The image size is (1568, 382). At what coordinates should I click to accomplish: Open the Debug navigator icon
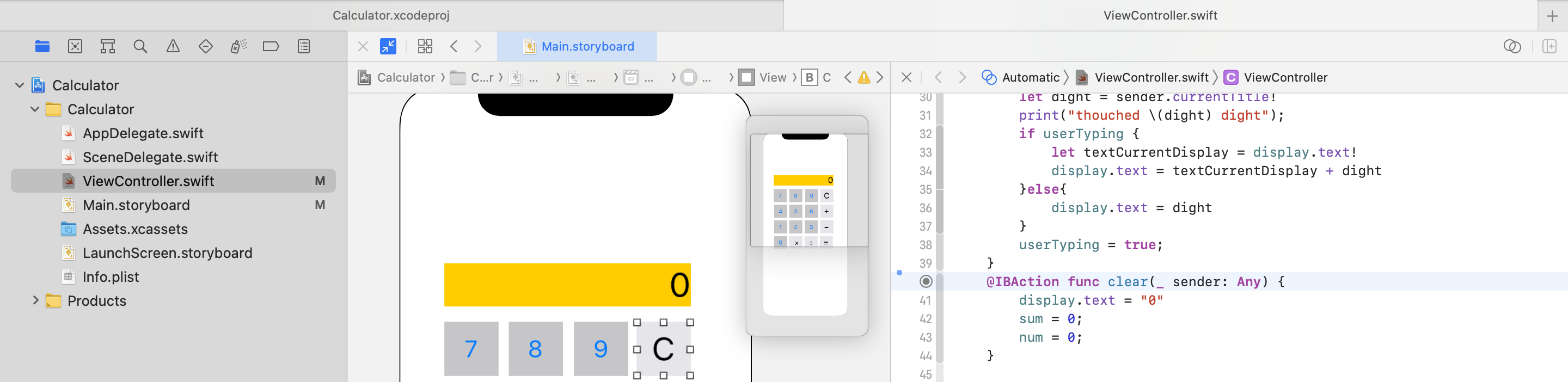pos(238,46)
